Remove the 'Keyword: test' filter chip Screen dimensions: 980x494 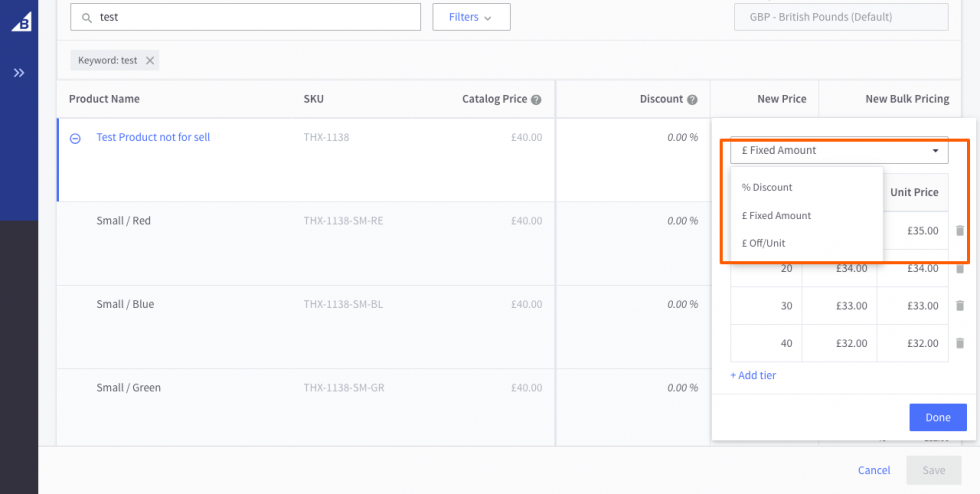(150, 61)
